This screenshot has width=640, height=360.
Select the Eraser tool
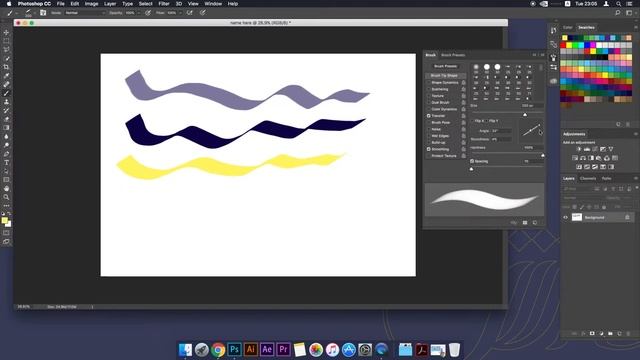(x=6, y=119)
